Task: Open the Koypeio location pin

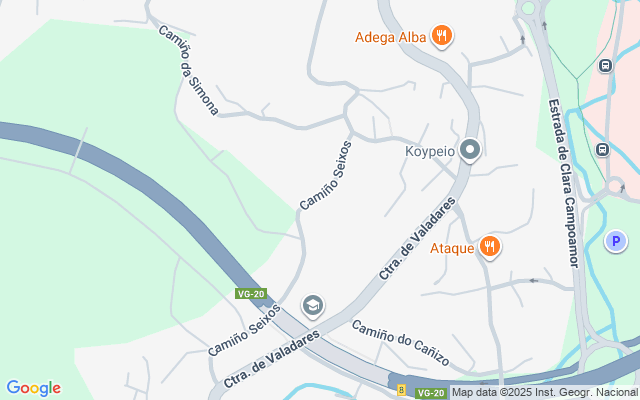Action: (470, 149)
